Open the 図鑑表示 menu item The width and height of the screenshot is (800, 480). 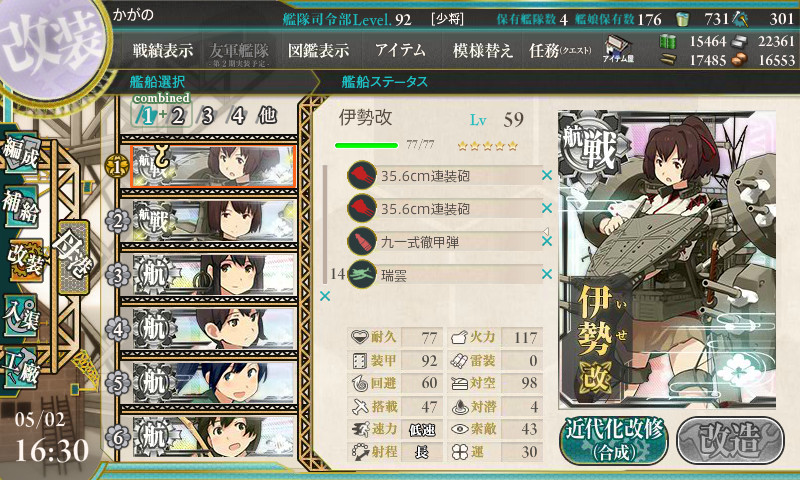coord(318,50)
